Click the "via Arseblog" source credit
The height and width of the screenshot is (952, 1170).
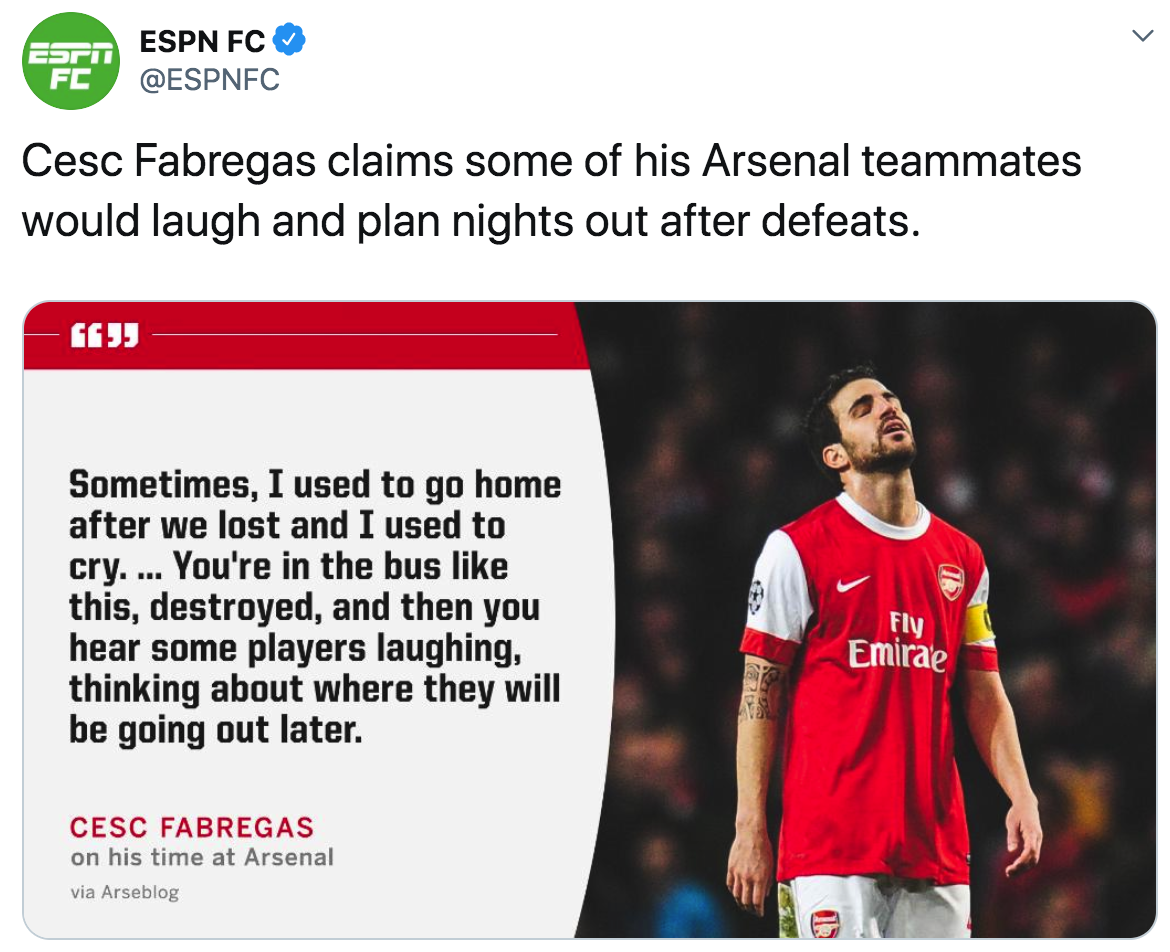click(124, 891)
